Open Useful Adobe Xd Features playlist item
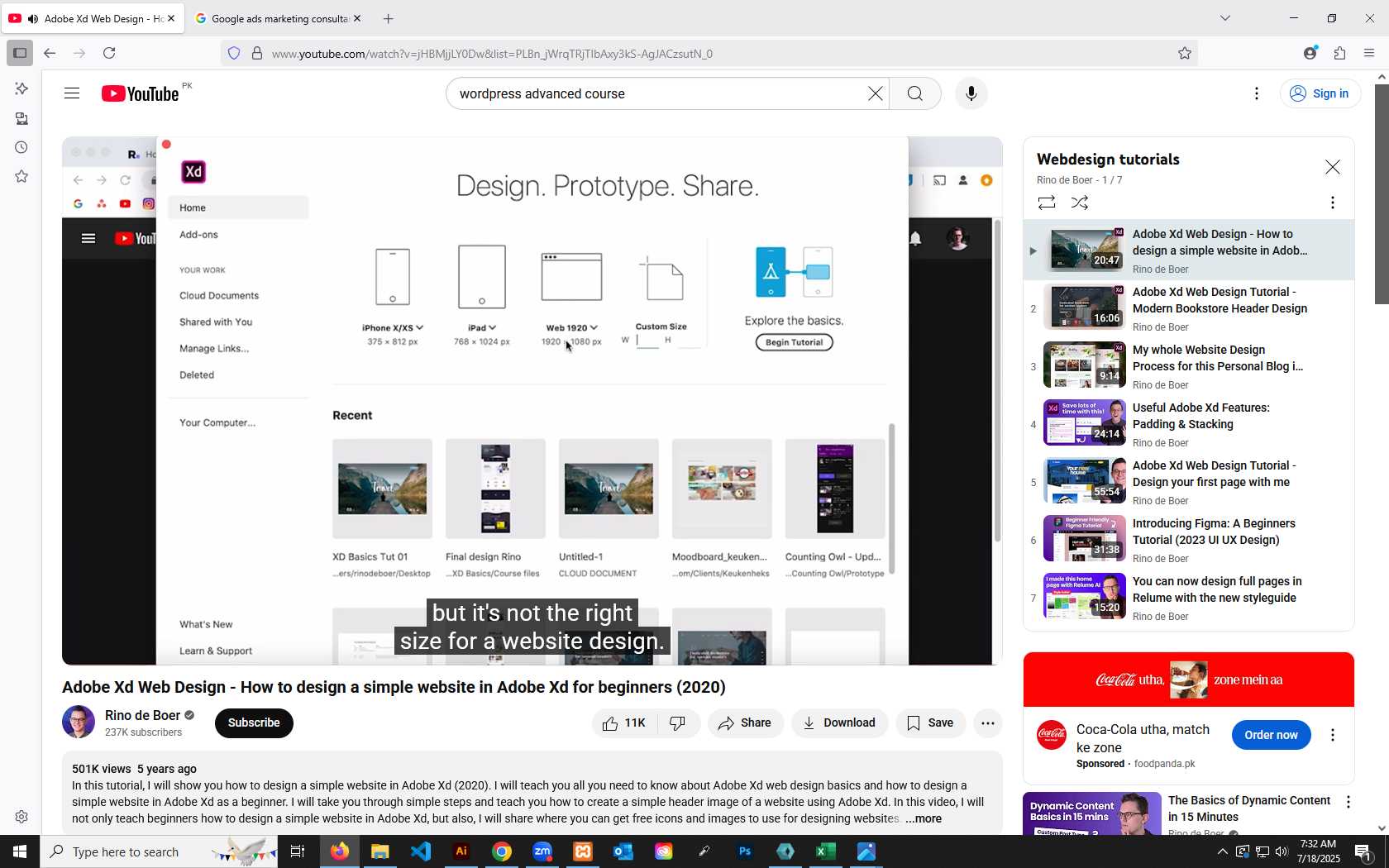This screenshot has height=868, width=1389. click(x=1189, y=424)
